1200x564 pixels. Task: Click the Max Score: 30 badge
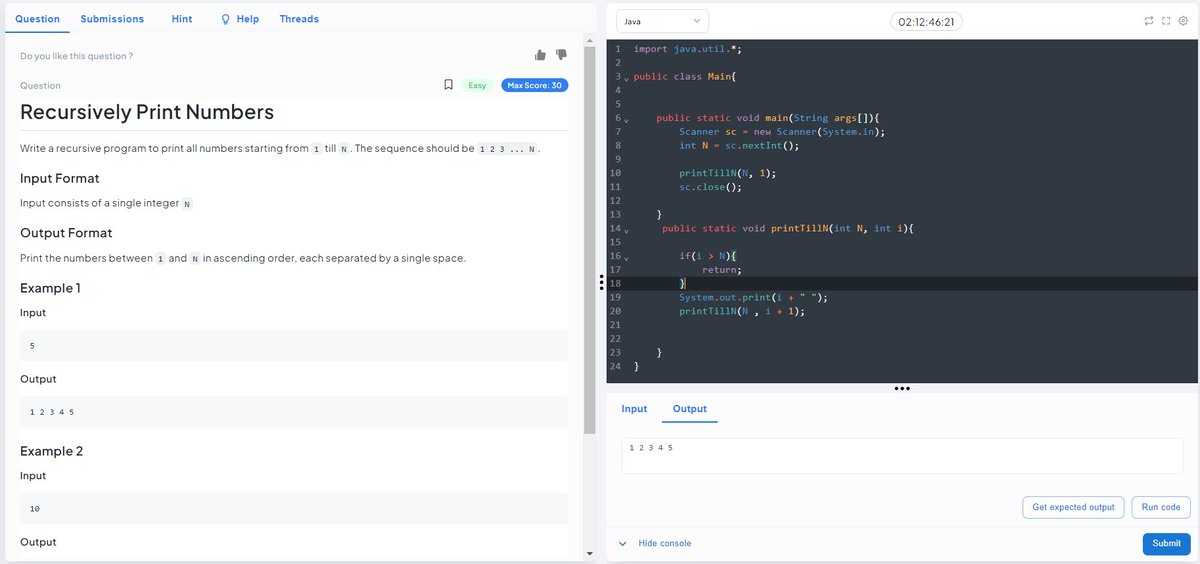pos(535,85)
